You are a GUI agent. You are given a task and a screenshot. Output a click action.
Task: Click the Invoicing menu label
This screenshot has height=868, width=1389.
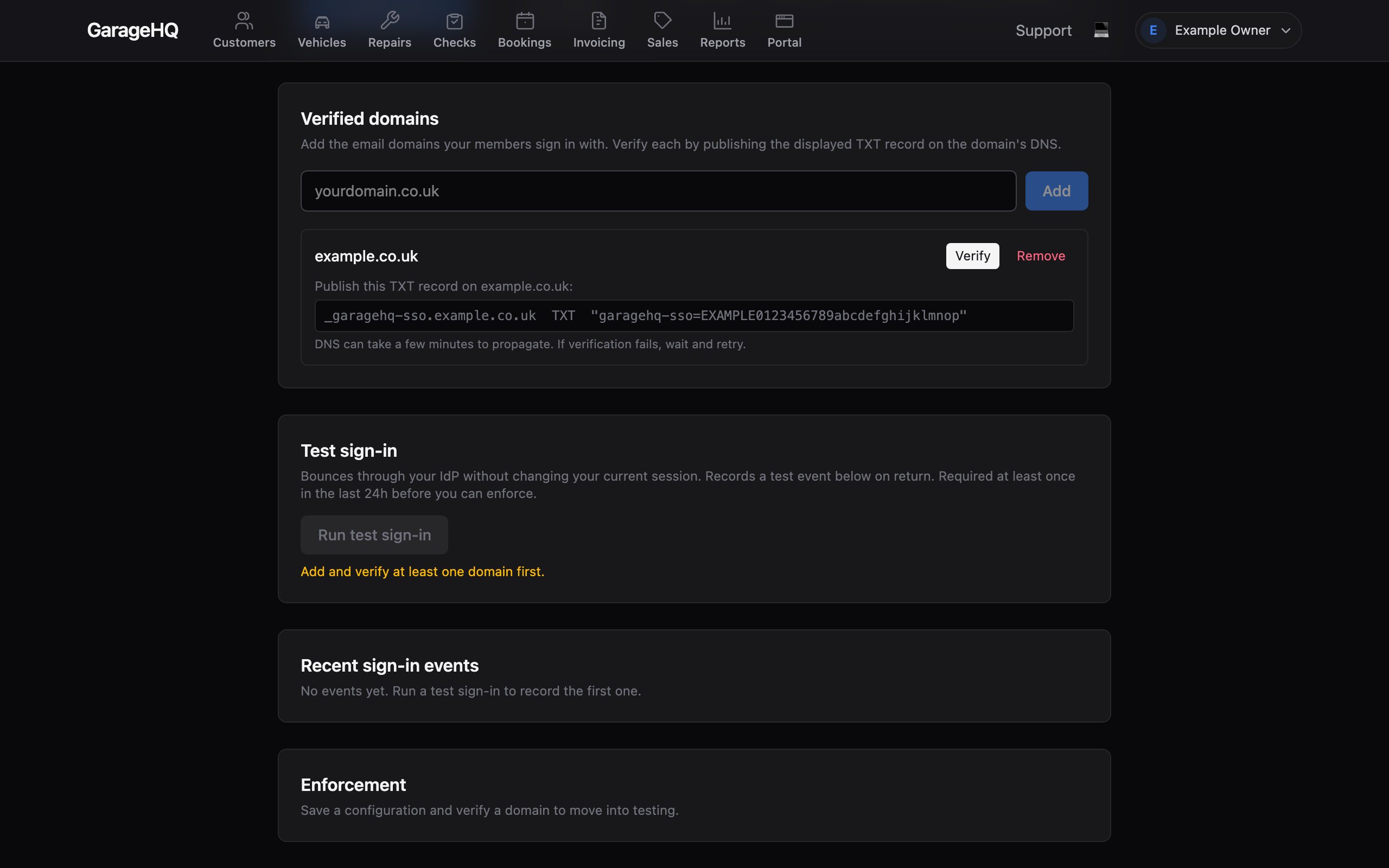[x=598, y=42]
